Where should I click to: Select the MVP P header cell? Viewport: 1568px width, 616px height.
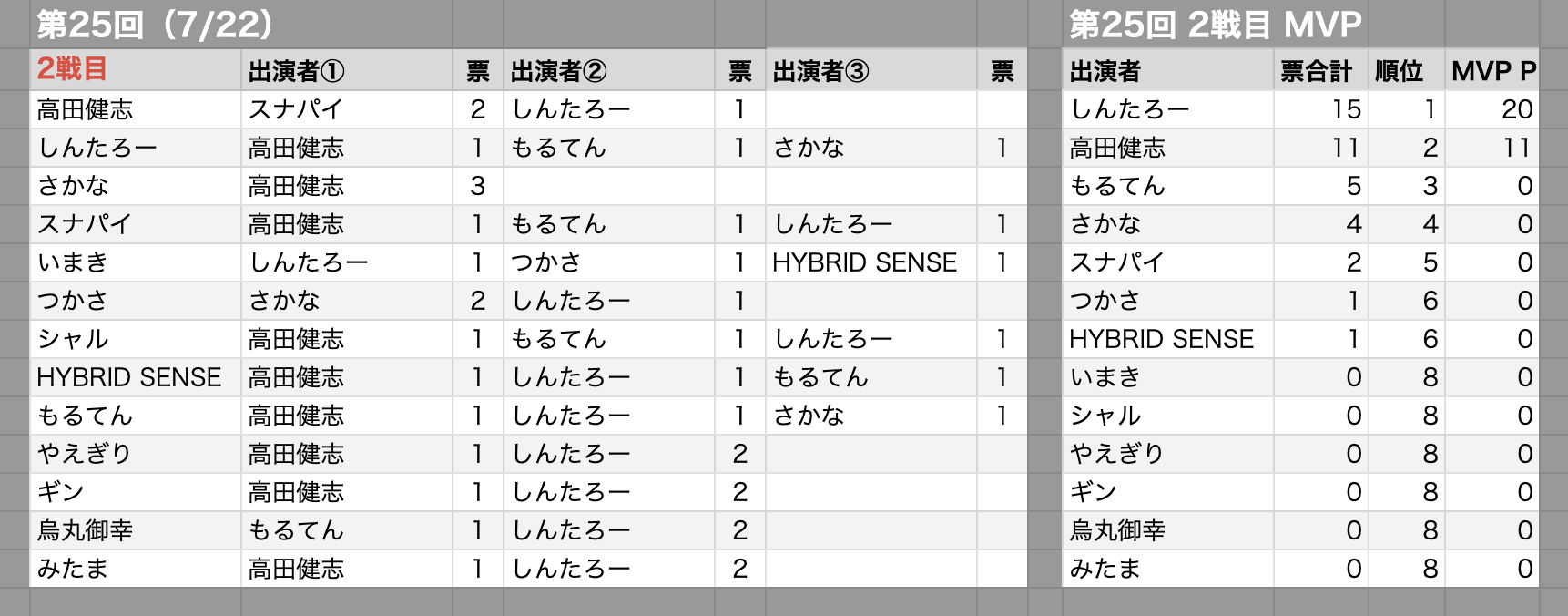1492,70
